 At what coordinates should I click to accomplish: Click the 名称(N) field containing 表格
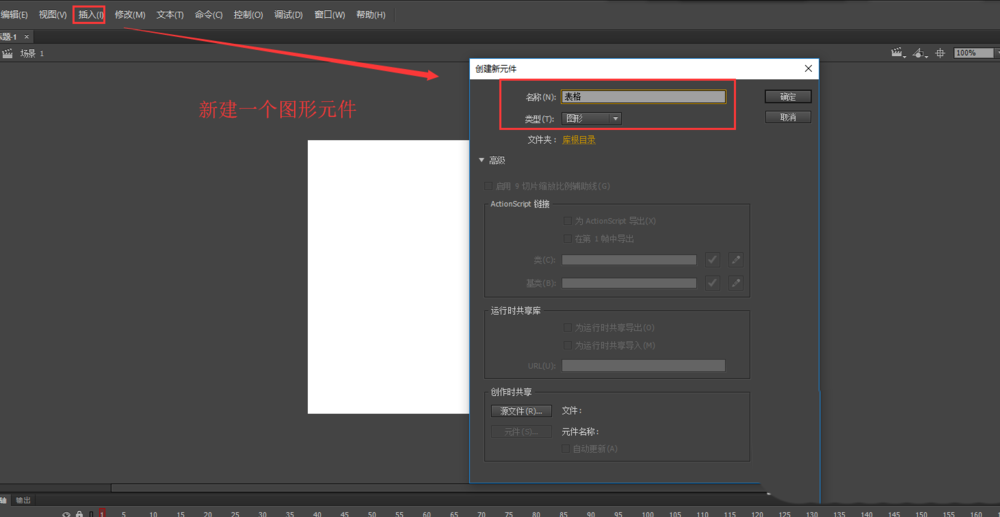643,97
